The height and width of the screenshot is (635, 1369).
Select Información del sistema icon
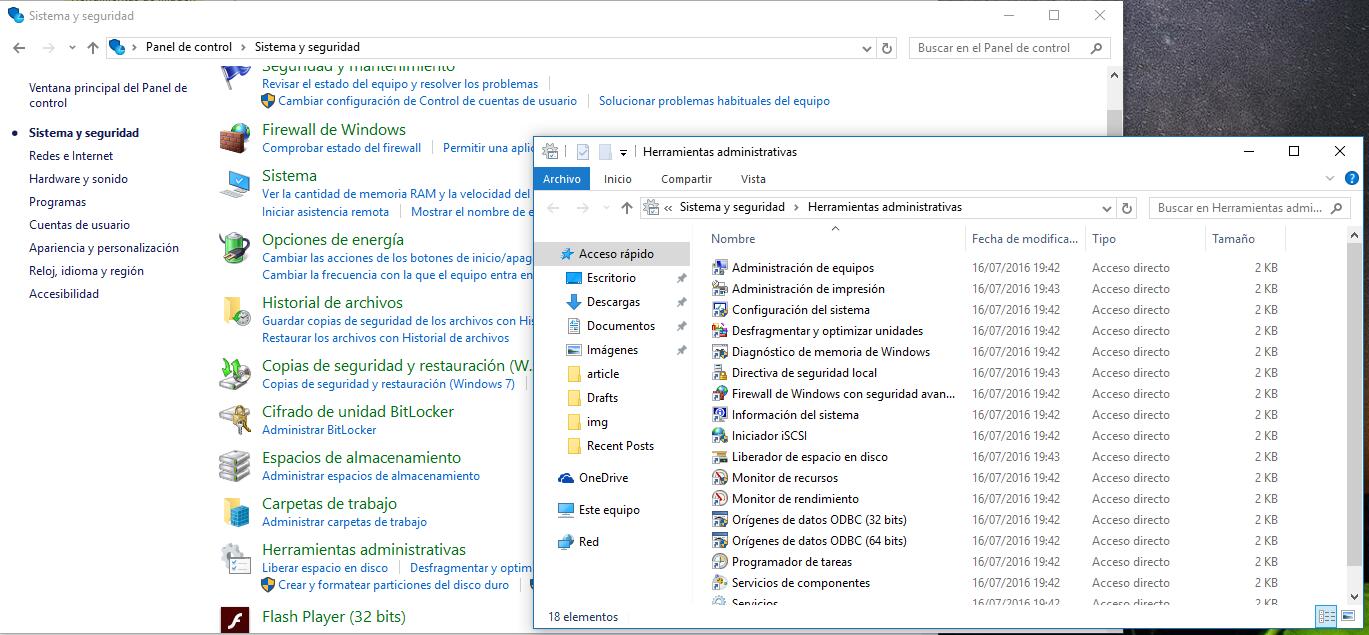[719, 414]
